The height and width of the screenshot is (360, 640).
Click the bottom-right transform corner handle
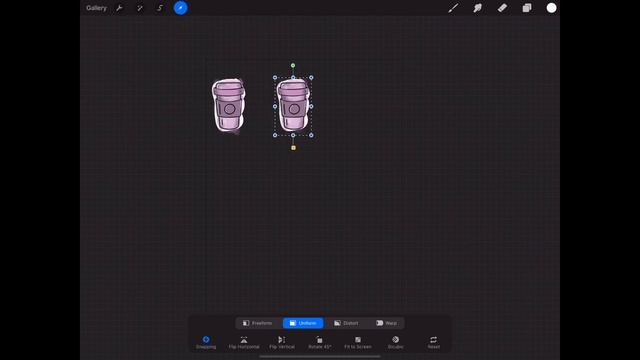[x=311, y=135]
